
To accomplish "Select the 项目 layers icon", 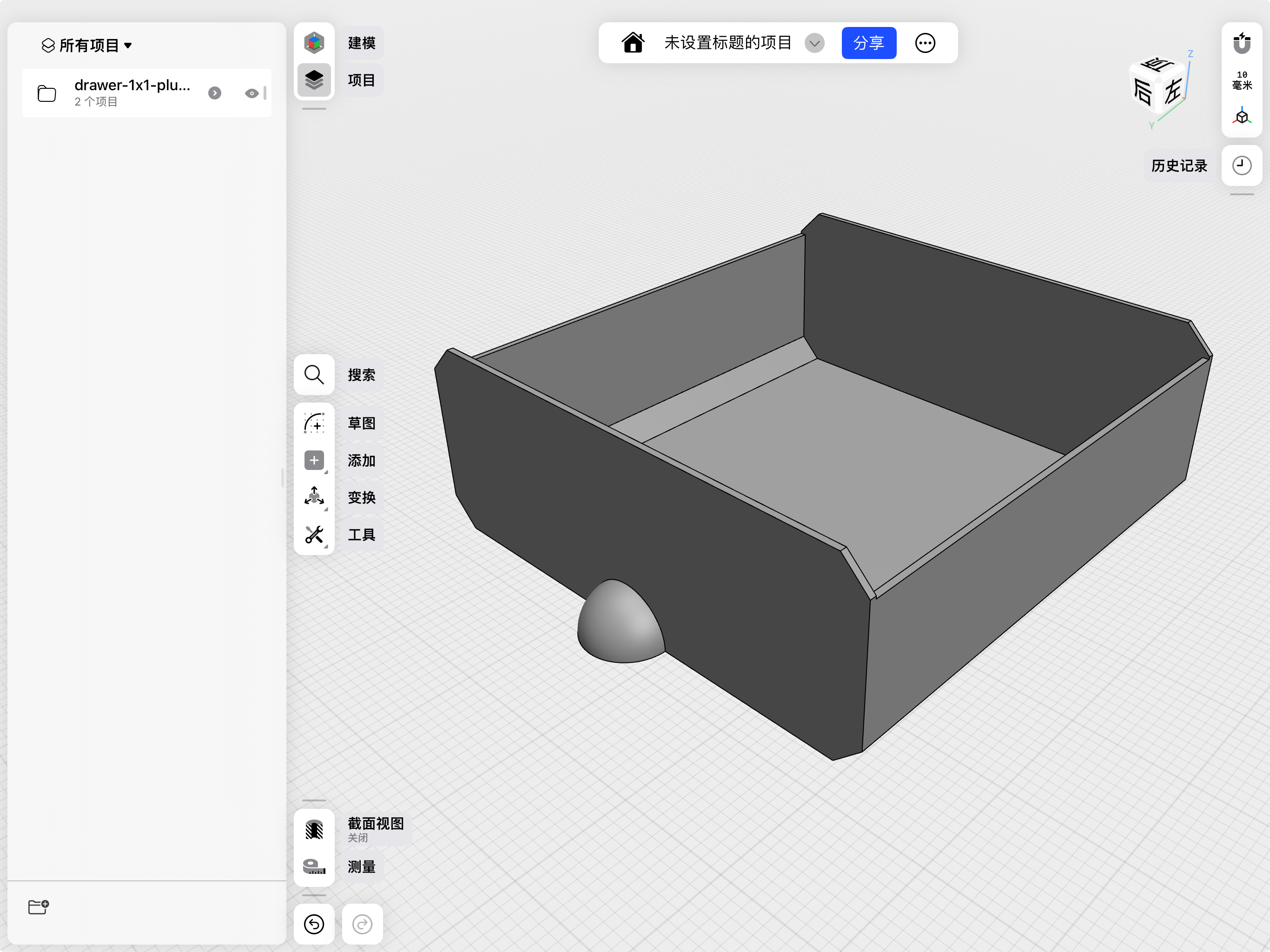I will click(314, 80).
